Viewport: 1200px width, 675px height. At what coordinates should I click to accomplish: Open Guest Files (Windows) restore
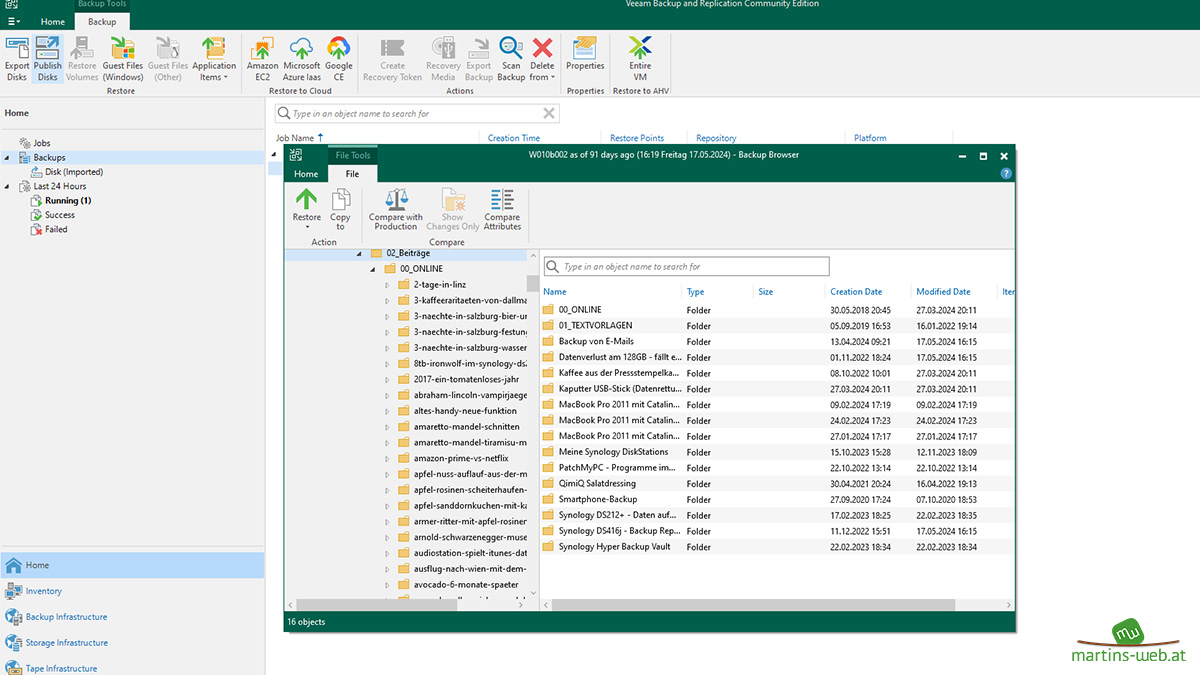point(122,59)
